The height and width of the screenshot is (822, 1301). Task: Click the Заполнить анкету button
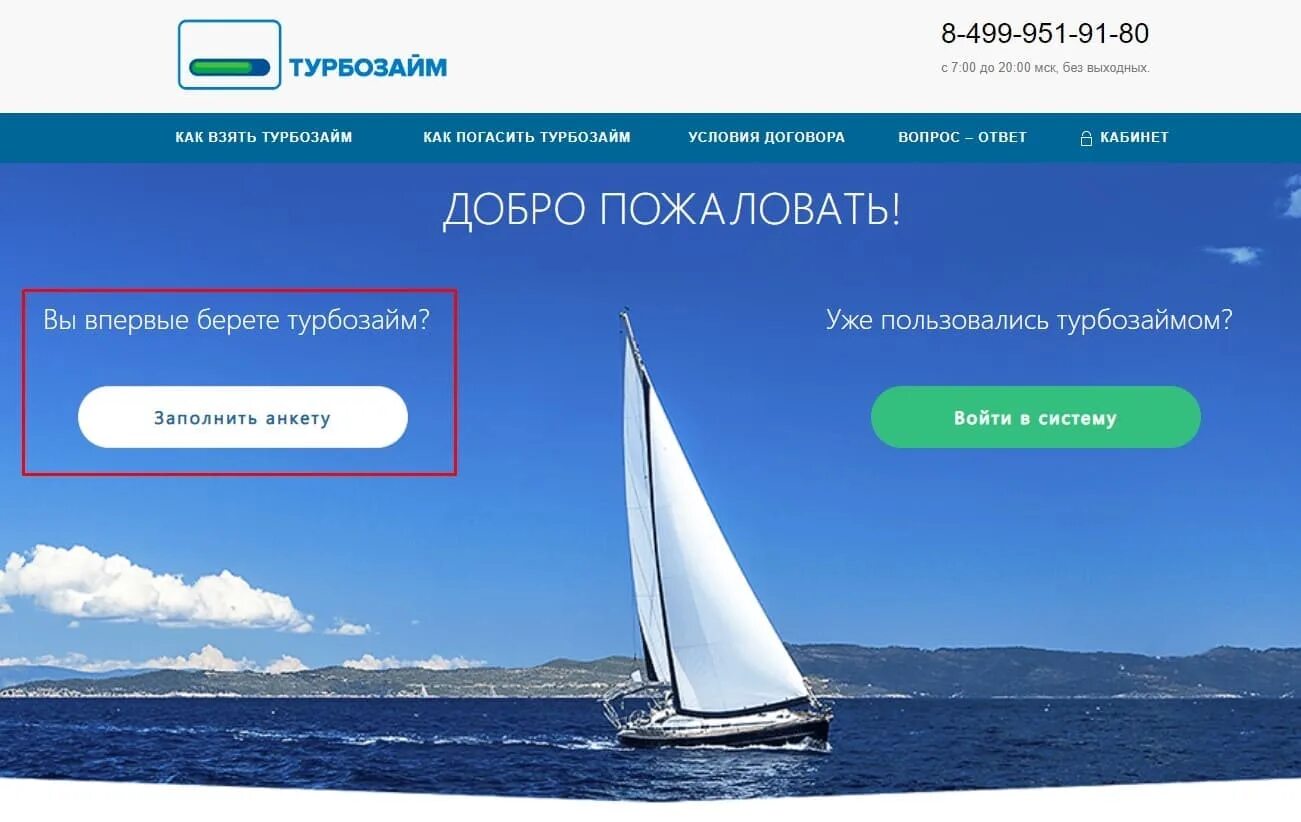tap(243, 417)
